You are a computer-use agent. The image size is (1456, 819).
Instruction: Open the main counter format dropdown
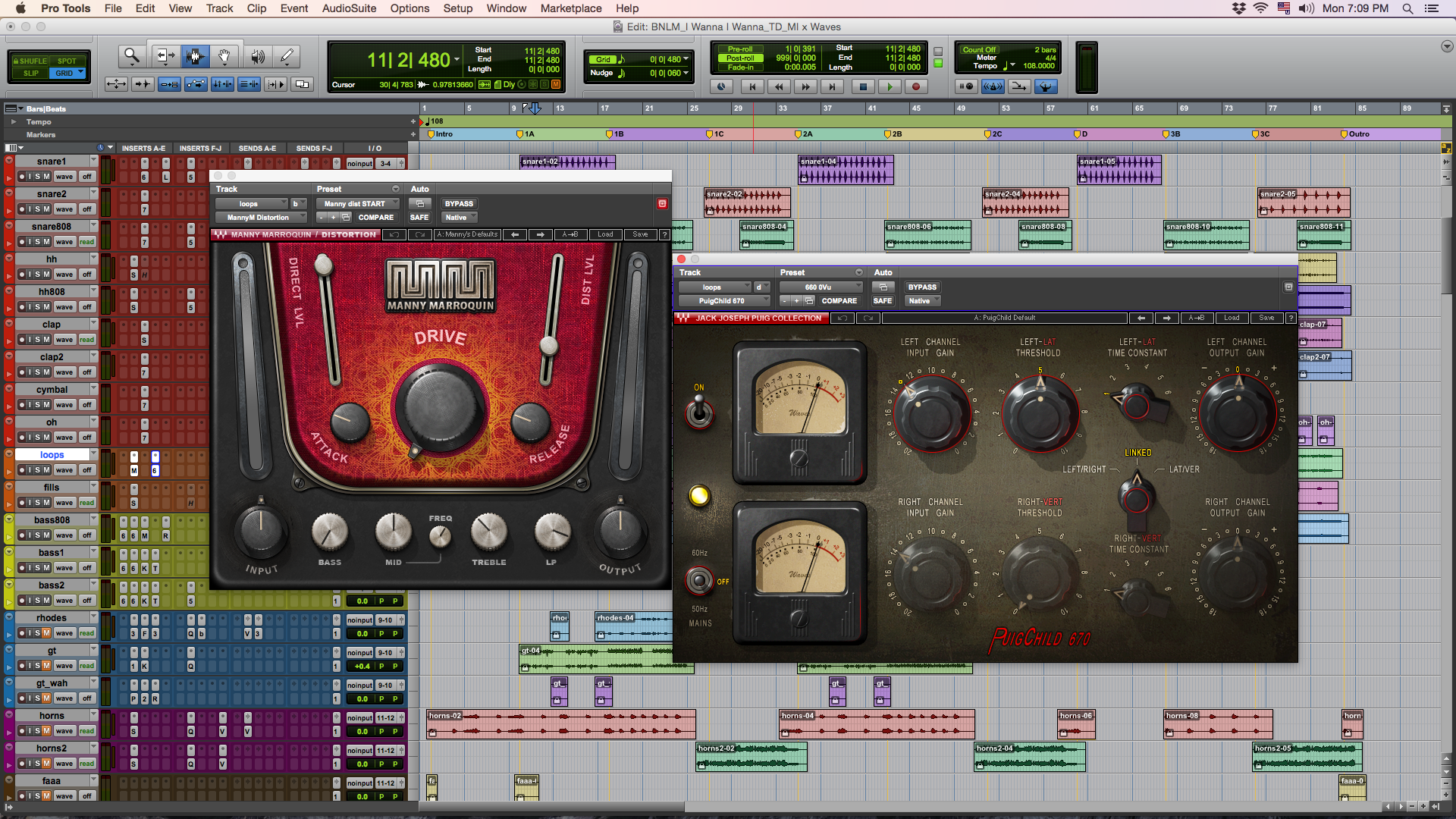coord(457,59)
